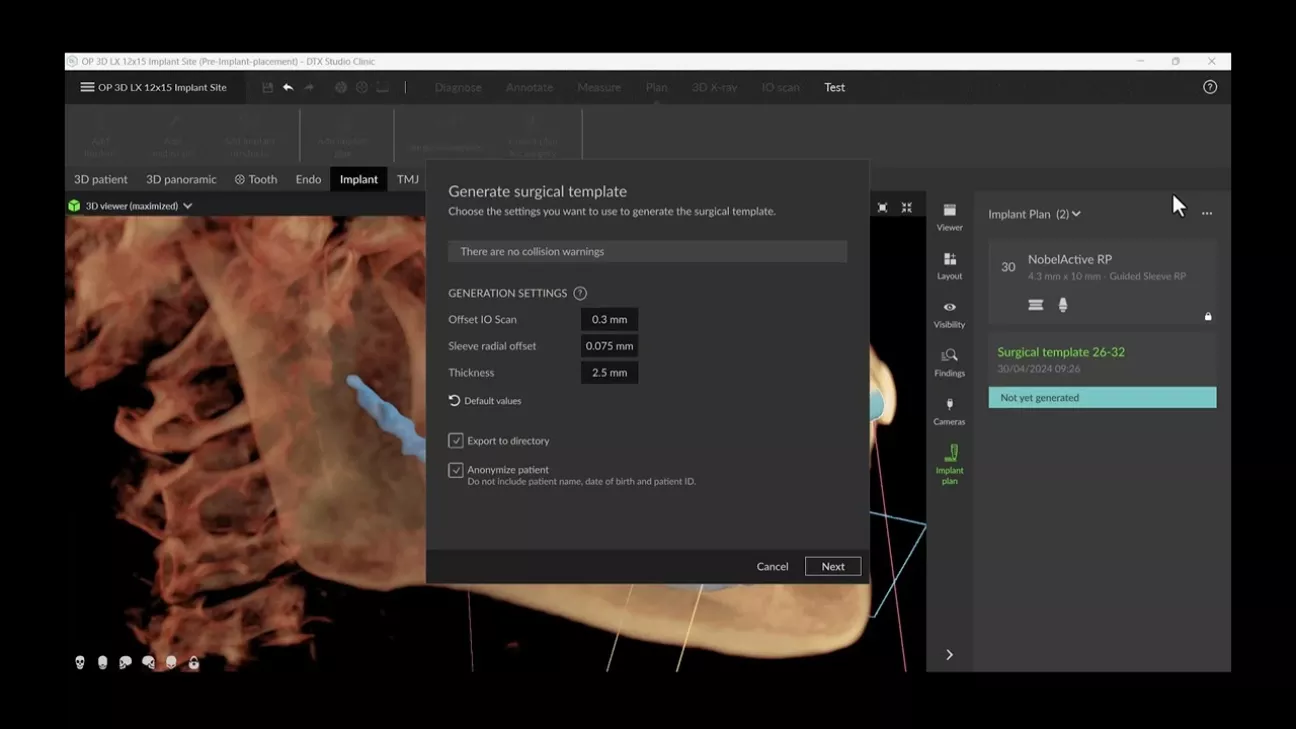Open the Visibility eye panel
The image size is (1296, 729).
pos(949,314)
